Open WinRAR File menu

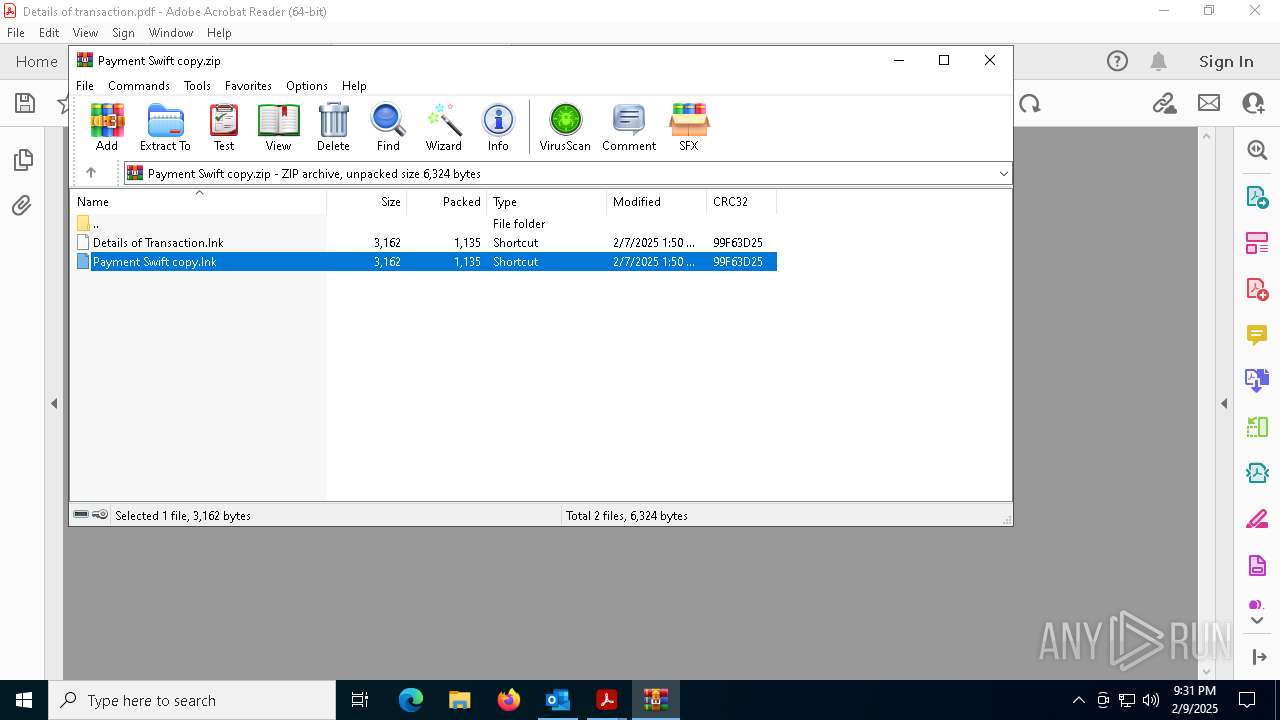[85, 86]
